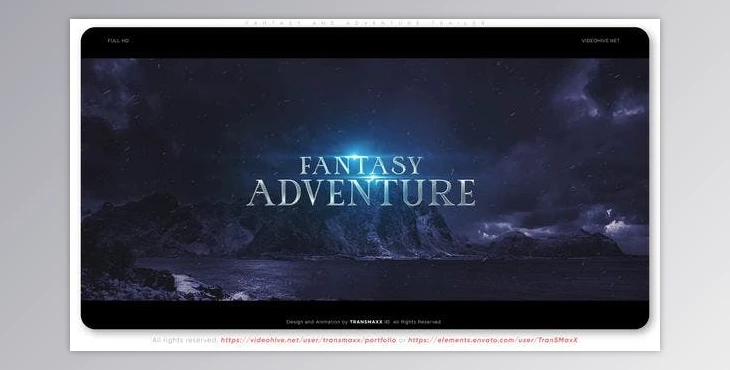Click the VIDEOHIVE.NET label
Image resolution: width=730 pixels, height=370 pixels.
pyautogui.click(x=601, y=41)
